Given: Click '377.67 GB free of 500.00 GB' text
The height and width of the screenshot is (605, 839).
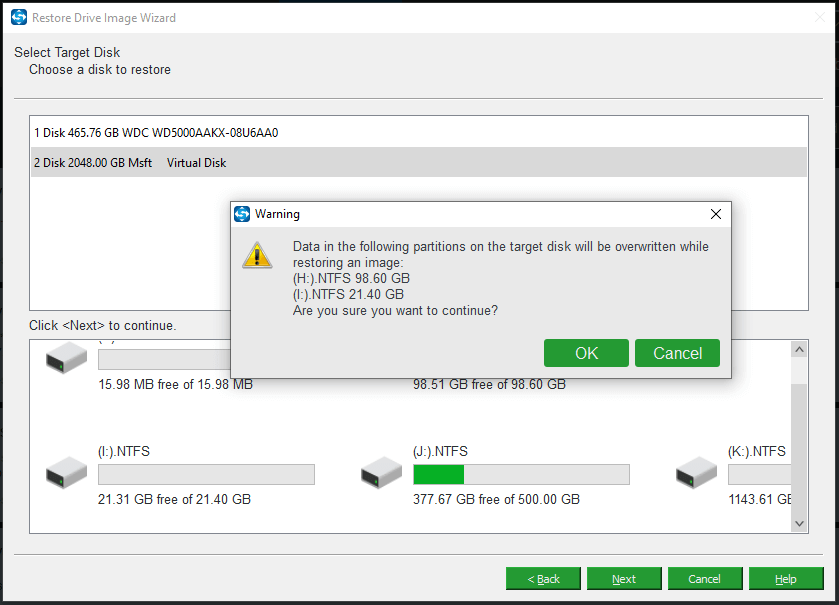Looking at the screenshot, I should pyautogui.click(x=496, y=499).
